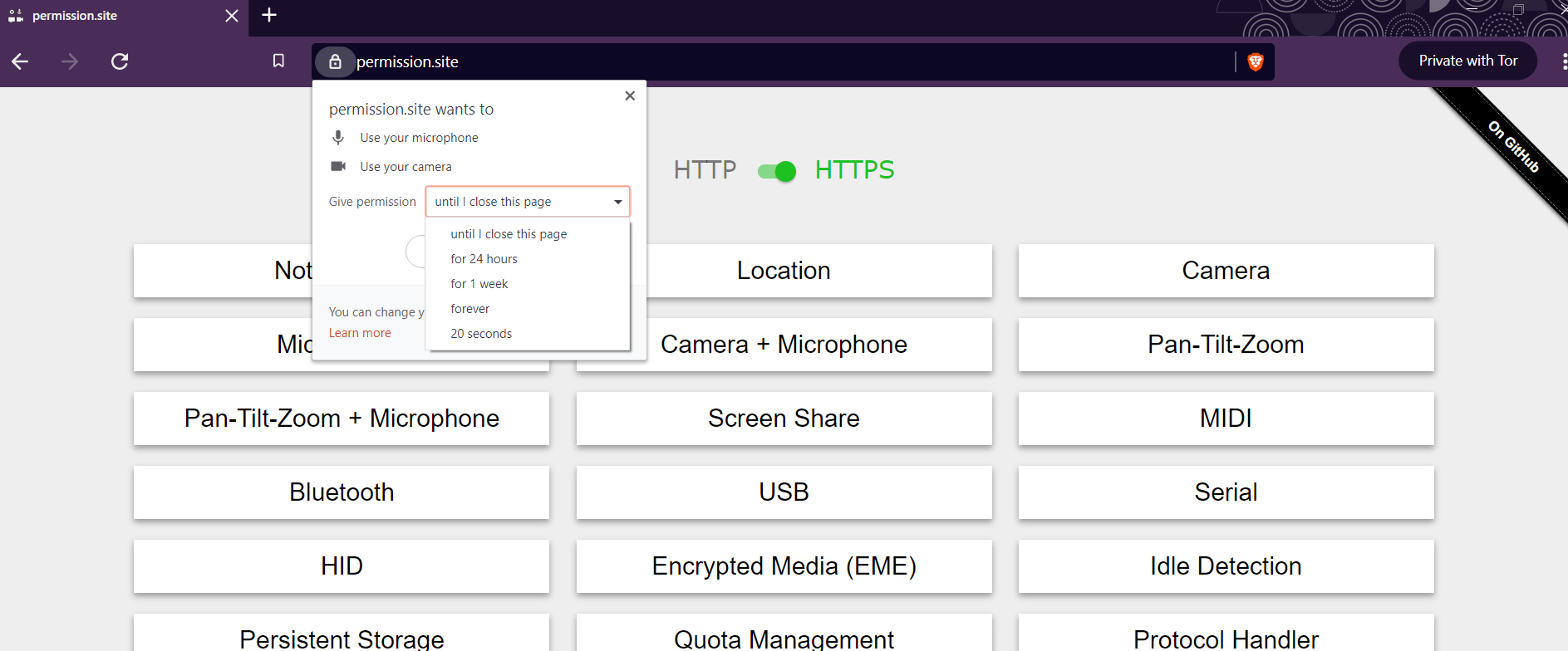The image size is (1568, 651).
Task: Open a new tab with plus button
Action: coord(269,15)
